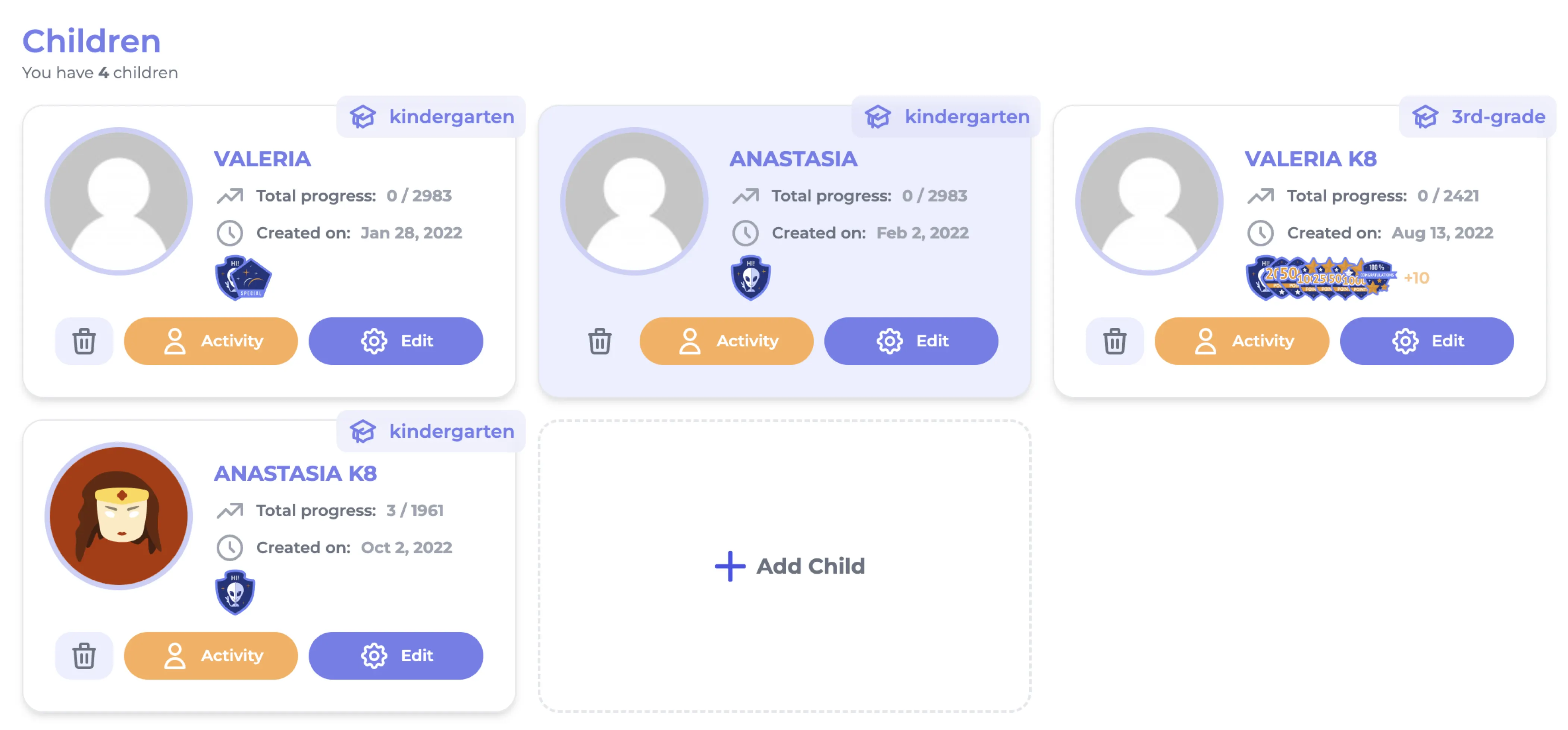Edit the ANASTASIA profile

(x=911, y=341)
